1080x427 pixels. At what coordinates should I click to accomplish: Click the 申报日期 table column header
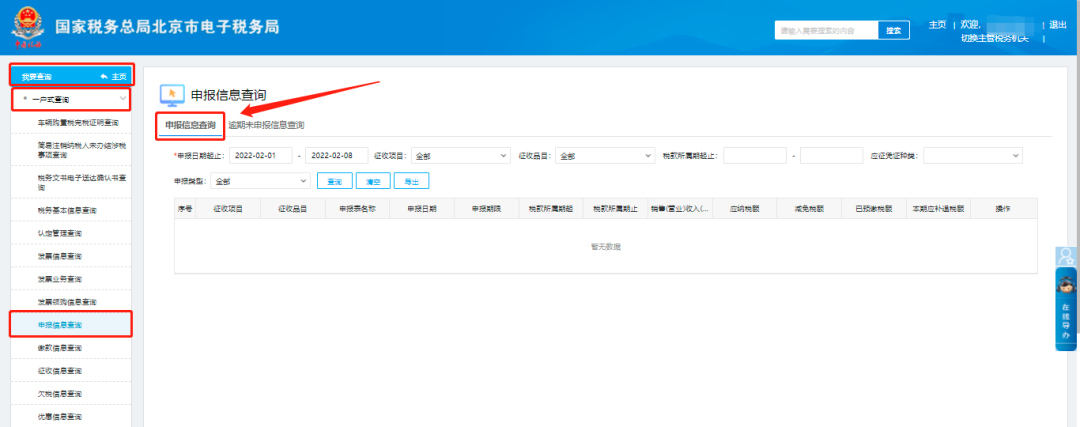coord(422,209)
